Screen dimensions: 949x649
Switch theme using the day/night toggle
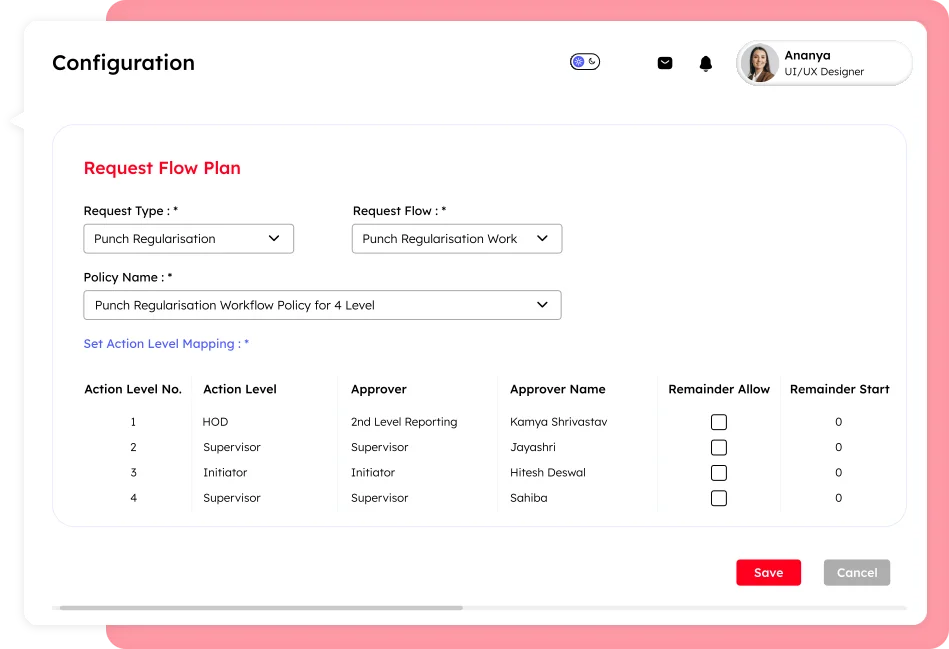[x=585, y=62]
